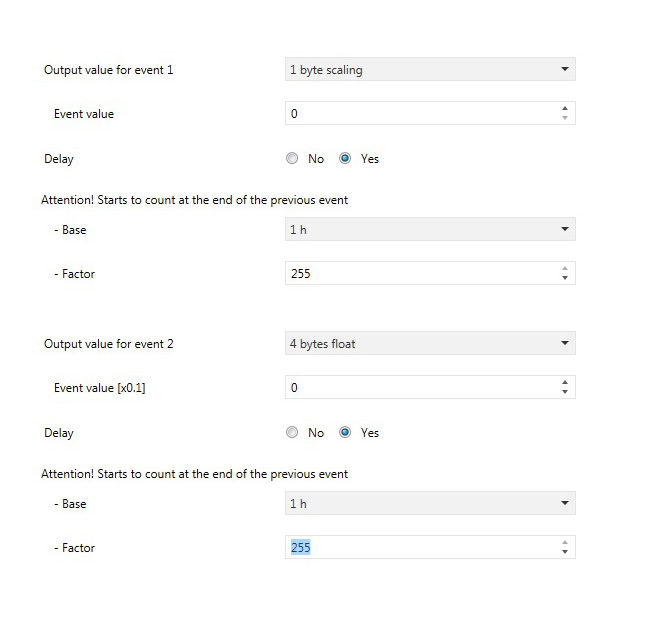Decrease event 2 Factor with down arrow

(x=565, y=553)
